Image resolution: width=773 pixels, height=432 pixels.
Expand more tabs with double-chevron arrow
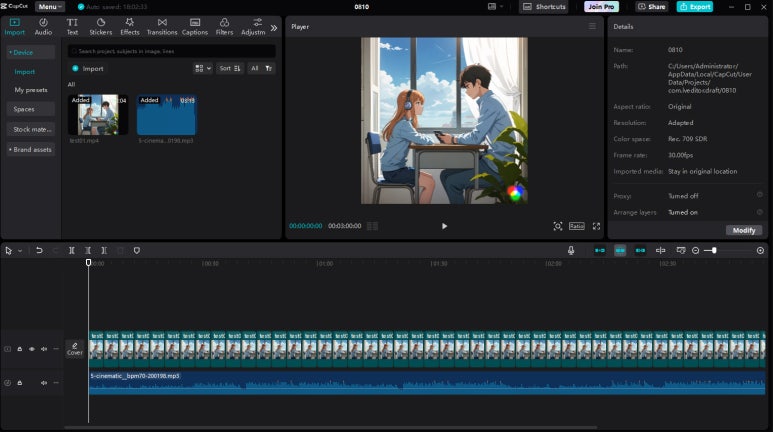click(274, 28)
